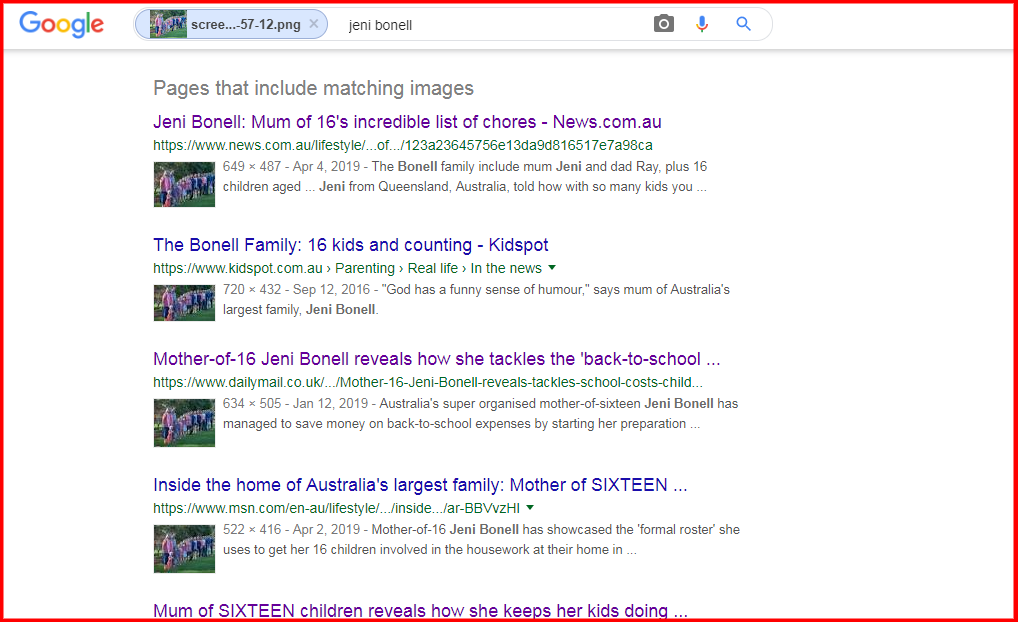The width and height of the screenshot is (1018, 622).
Task: Open 'Mum of SIXTEEN children reveals' result
Action: [420, 610]
